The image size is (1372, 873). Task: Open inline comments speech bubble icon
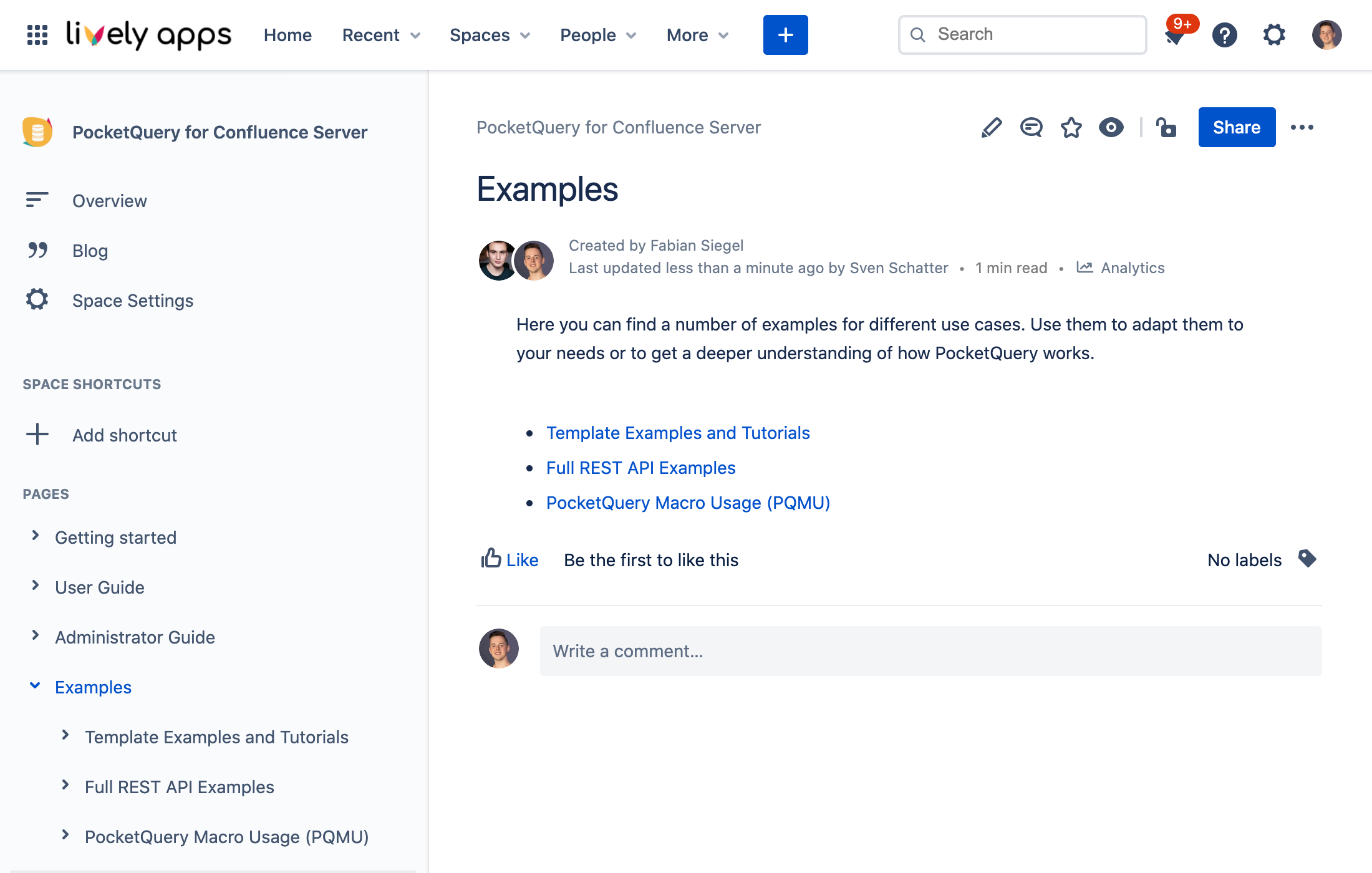click(1031, 127)
